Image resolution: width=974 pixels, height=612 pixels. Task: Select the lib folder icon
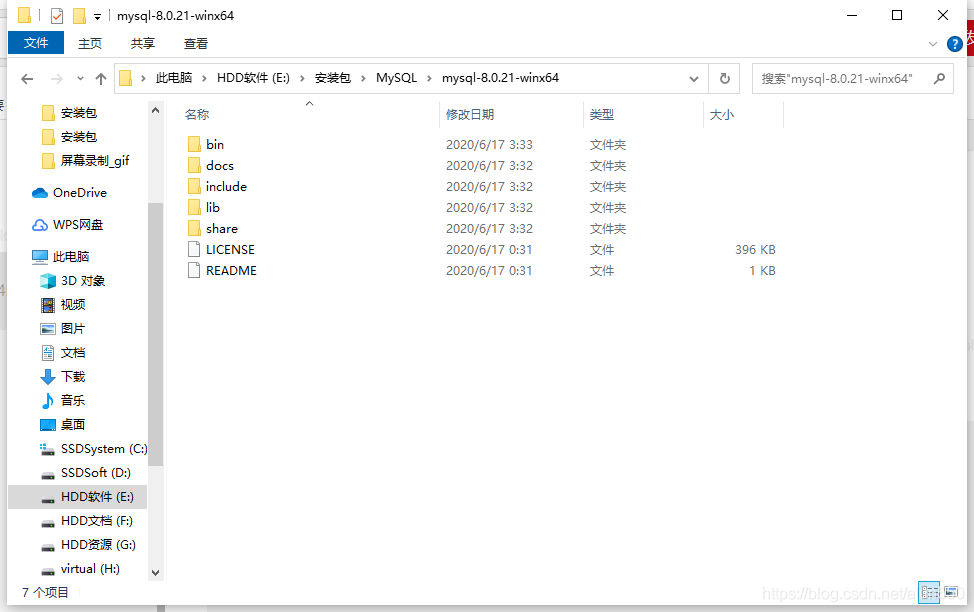pyautogui.click(x=194, y=208)
